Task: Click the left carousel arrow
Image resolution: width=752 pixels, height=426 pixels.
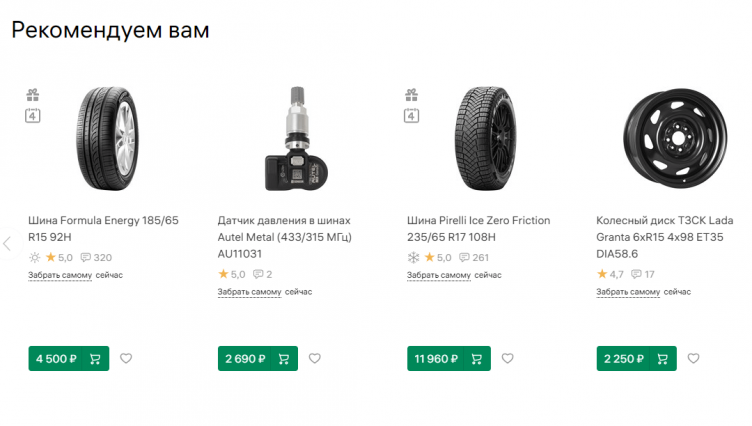Action: (x=7, y=243)
